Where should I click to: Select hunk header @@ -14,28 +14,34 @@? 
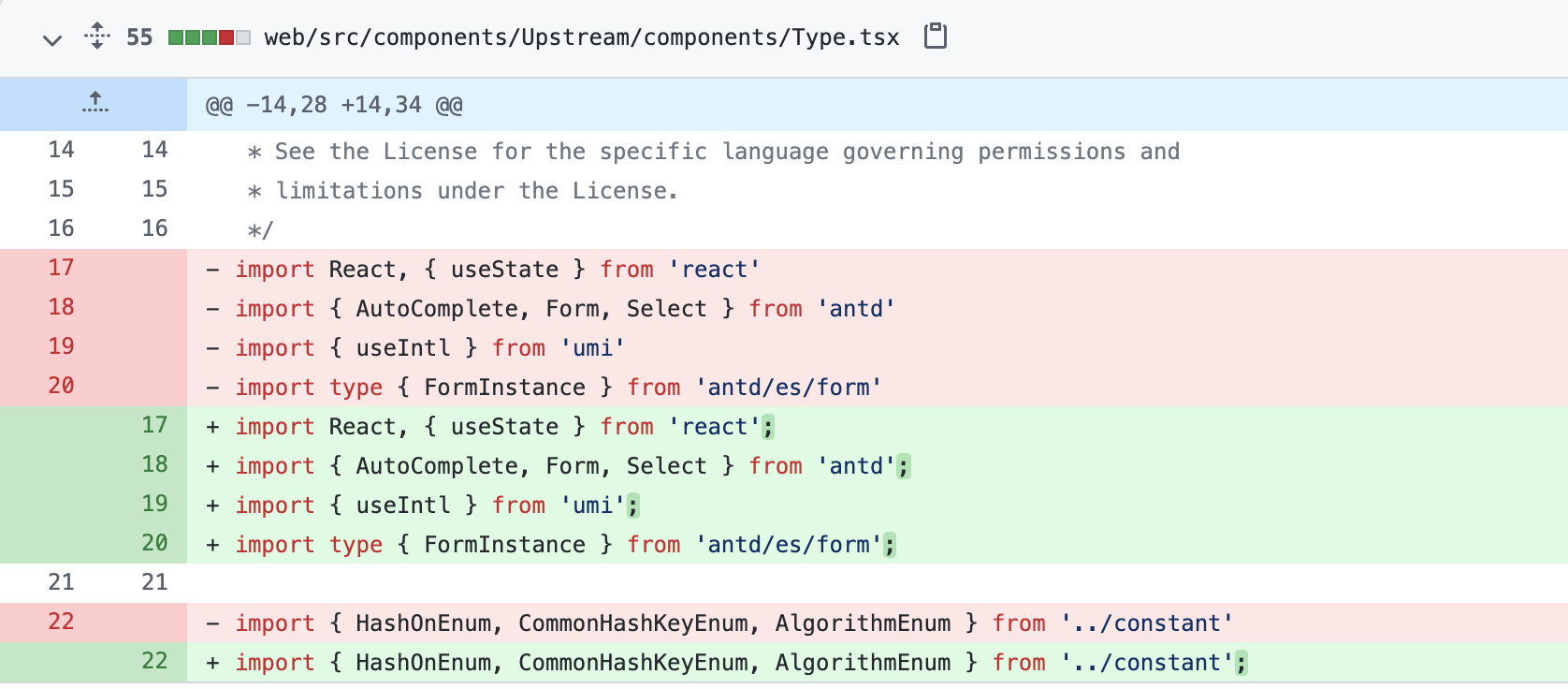pyautogui.click(x=334, y=105)
